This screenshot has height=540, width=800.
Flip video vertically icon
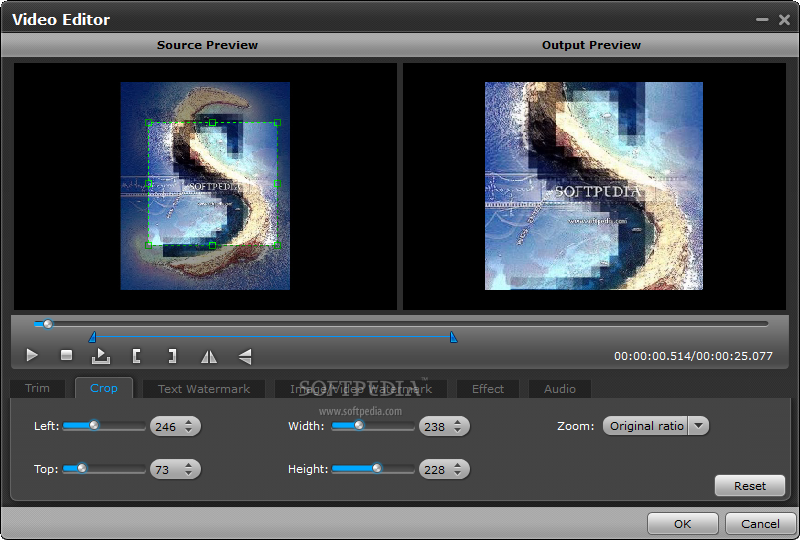[245, 356]
